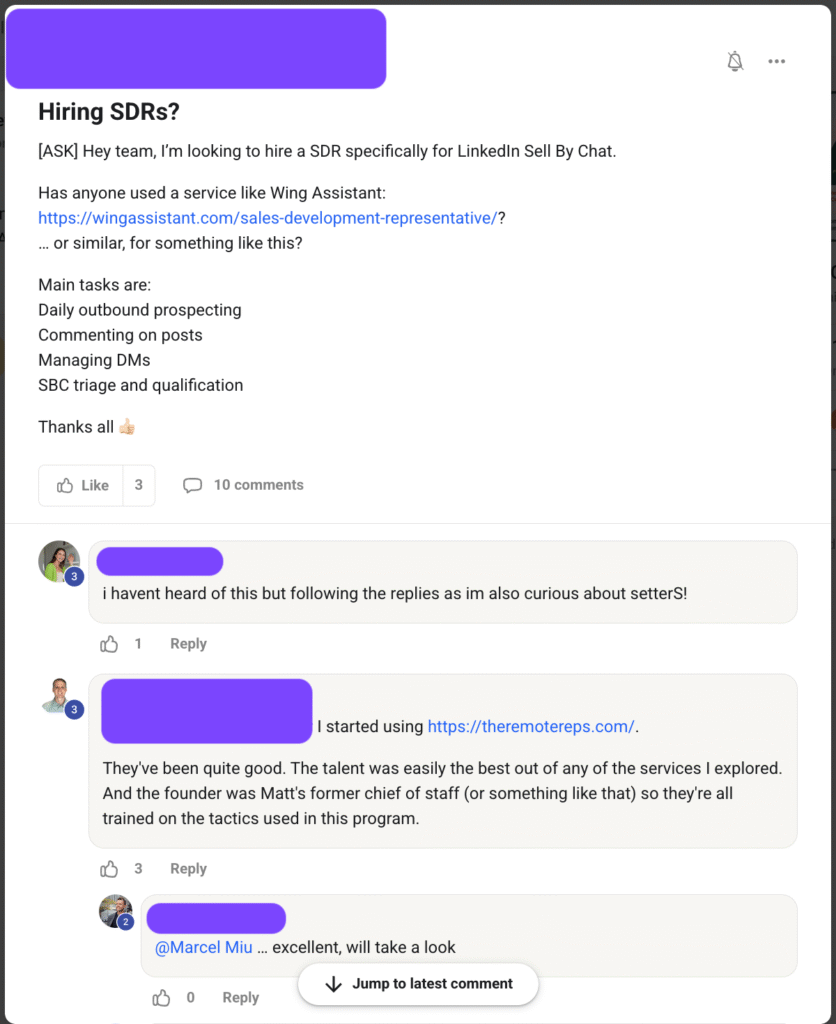Open the theremotereps.com link
836x1024 pixels.
click(x=531, y=727)
